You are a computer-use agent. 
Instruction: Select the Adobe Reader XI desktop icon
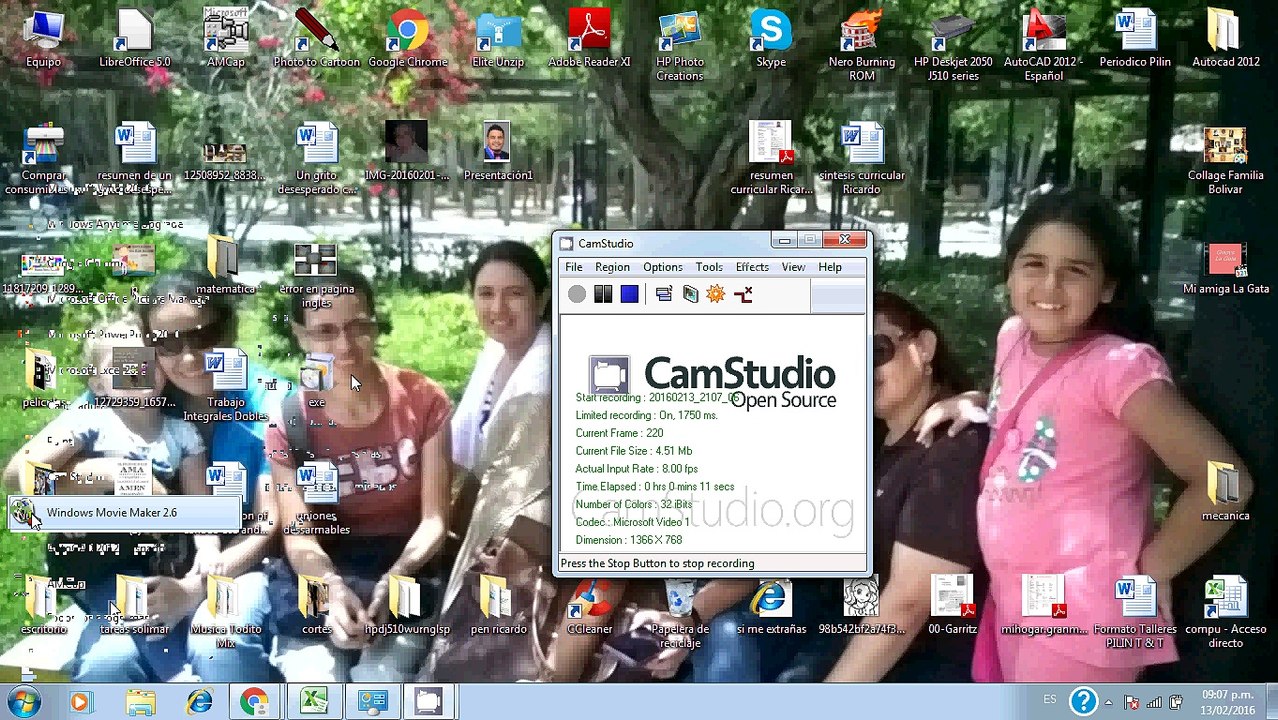click(589, 40)
